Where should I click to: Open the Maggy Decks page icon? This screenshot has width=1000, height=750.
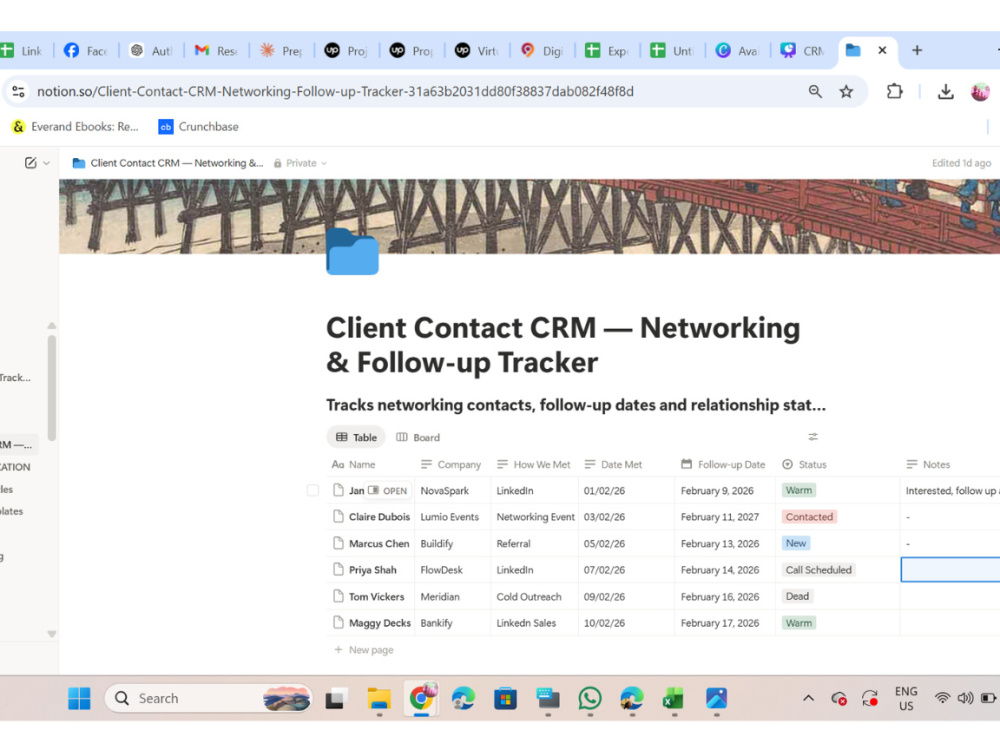pyautogui.click(x=339, y=622)
